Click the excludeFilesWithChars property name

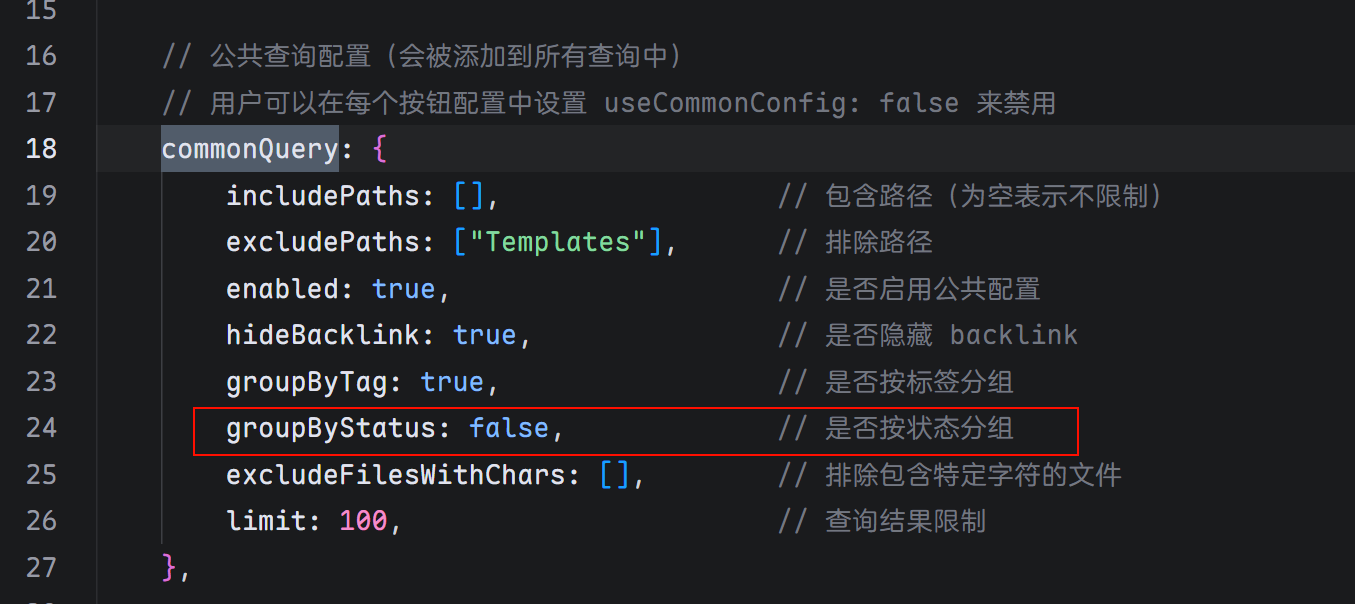(x=396, y=474)
